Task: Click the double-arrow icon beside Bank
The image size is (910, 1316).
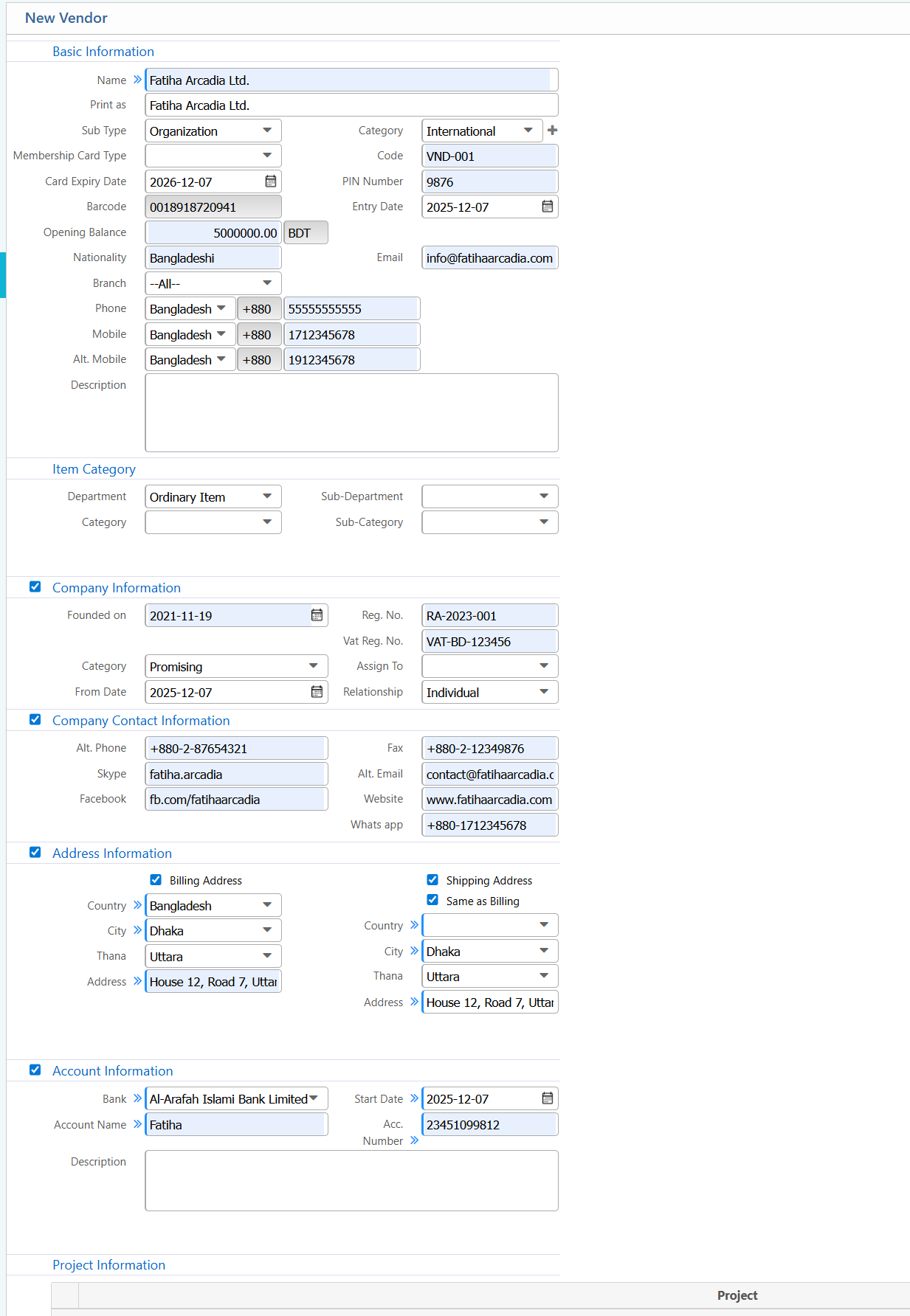Action: 137,1098
